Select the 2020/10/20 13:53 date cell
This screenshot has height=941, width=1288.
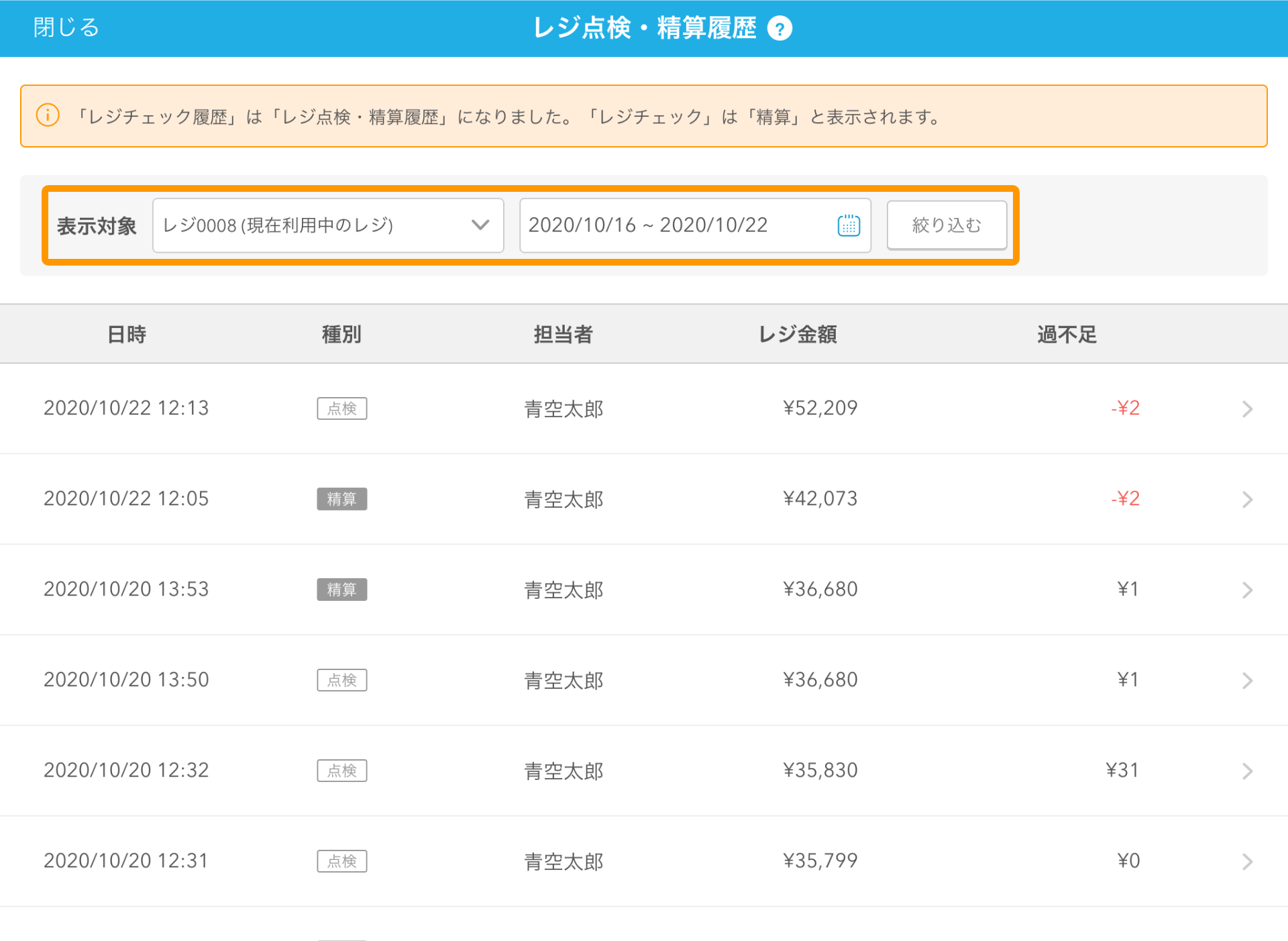(126, 589)
